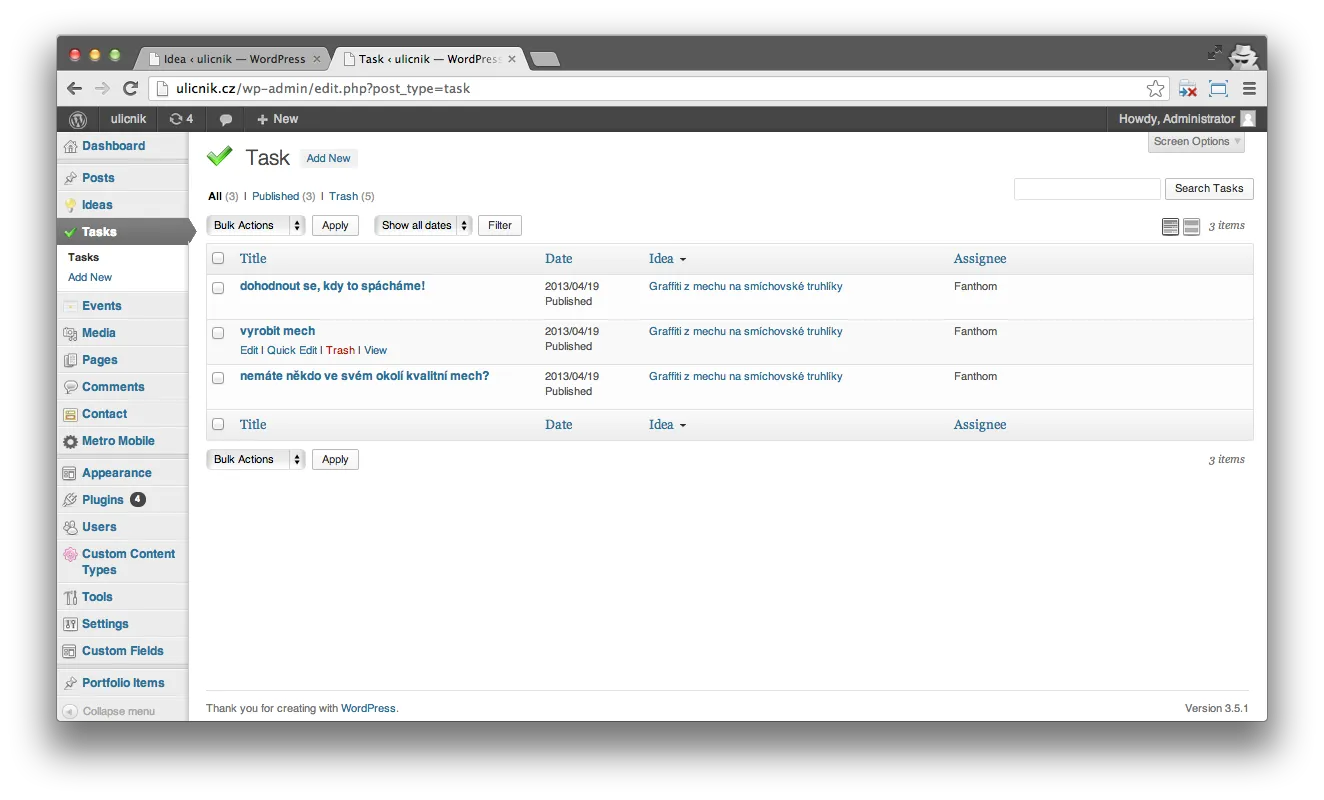Screen dimensions: 1324x800
Task: Switch to excerpt view icon
Action: (1191, 227)
